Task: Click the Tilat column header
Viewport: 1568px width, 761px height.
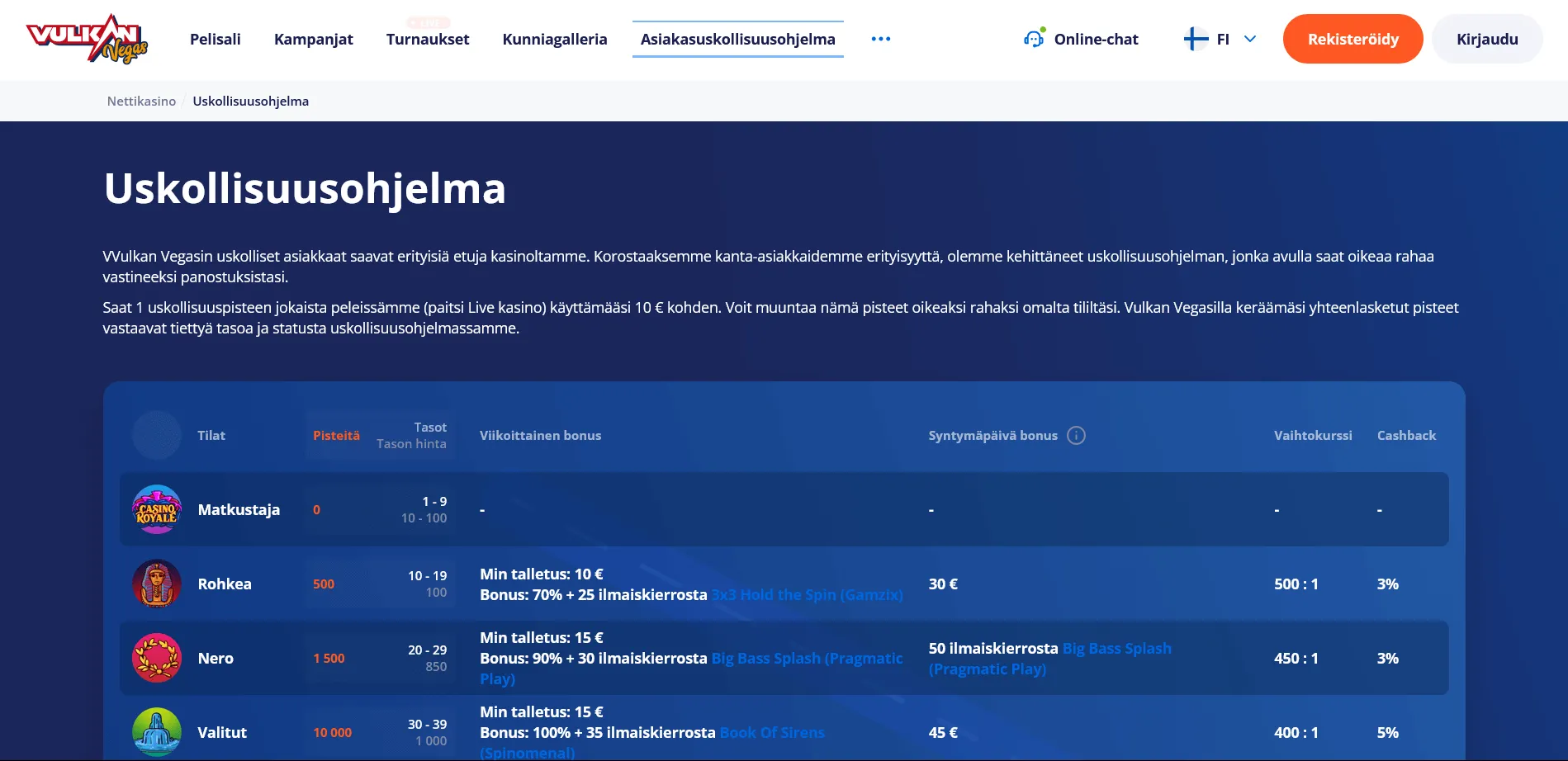Action: tap(211, 435)
